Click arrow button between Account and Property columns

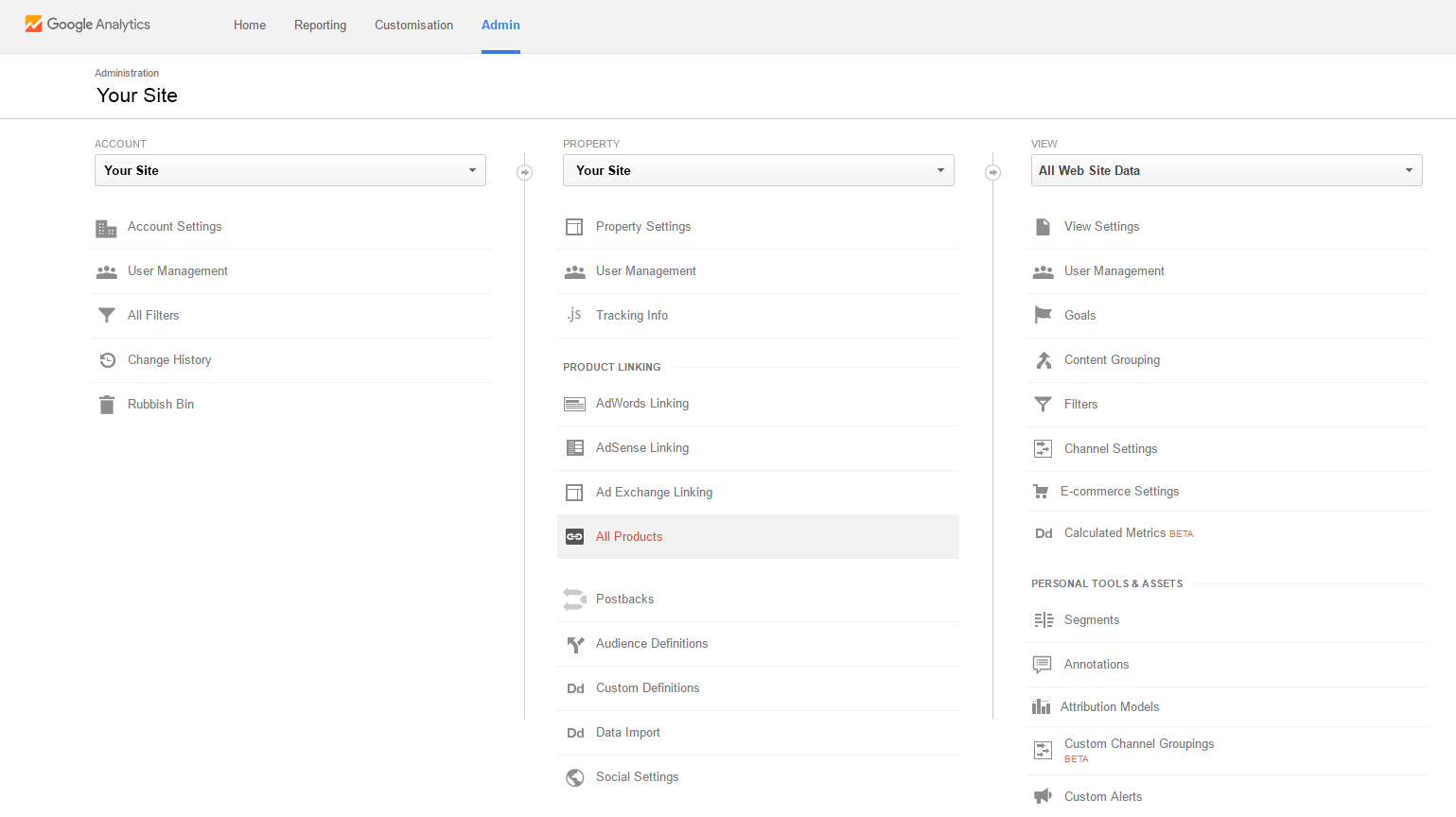tap(524, 172)
